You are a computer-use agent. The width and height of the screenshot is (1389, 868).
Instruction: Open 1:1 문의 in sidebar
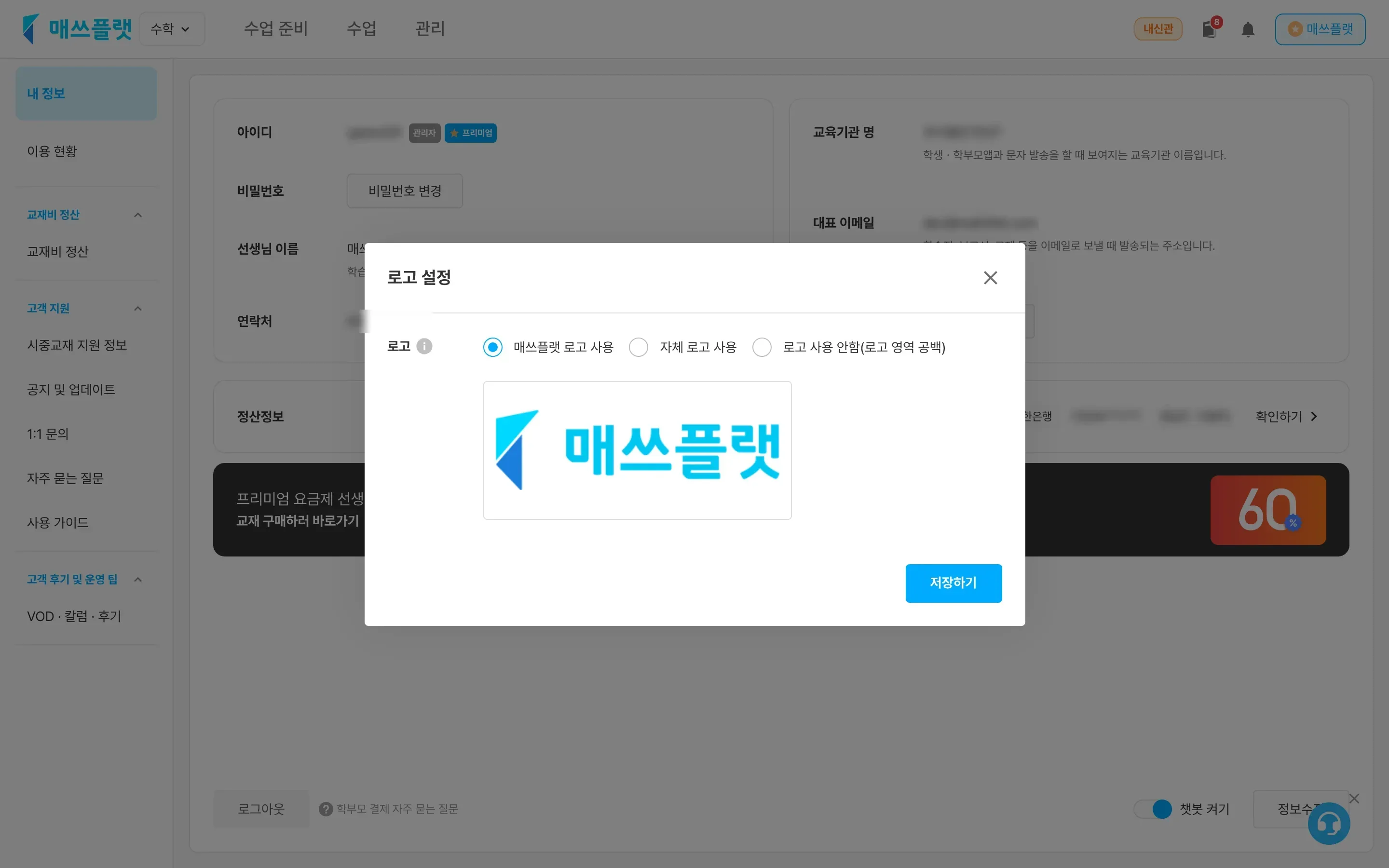click(48, 434)
